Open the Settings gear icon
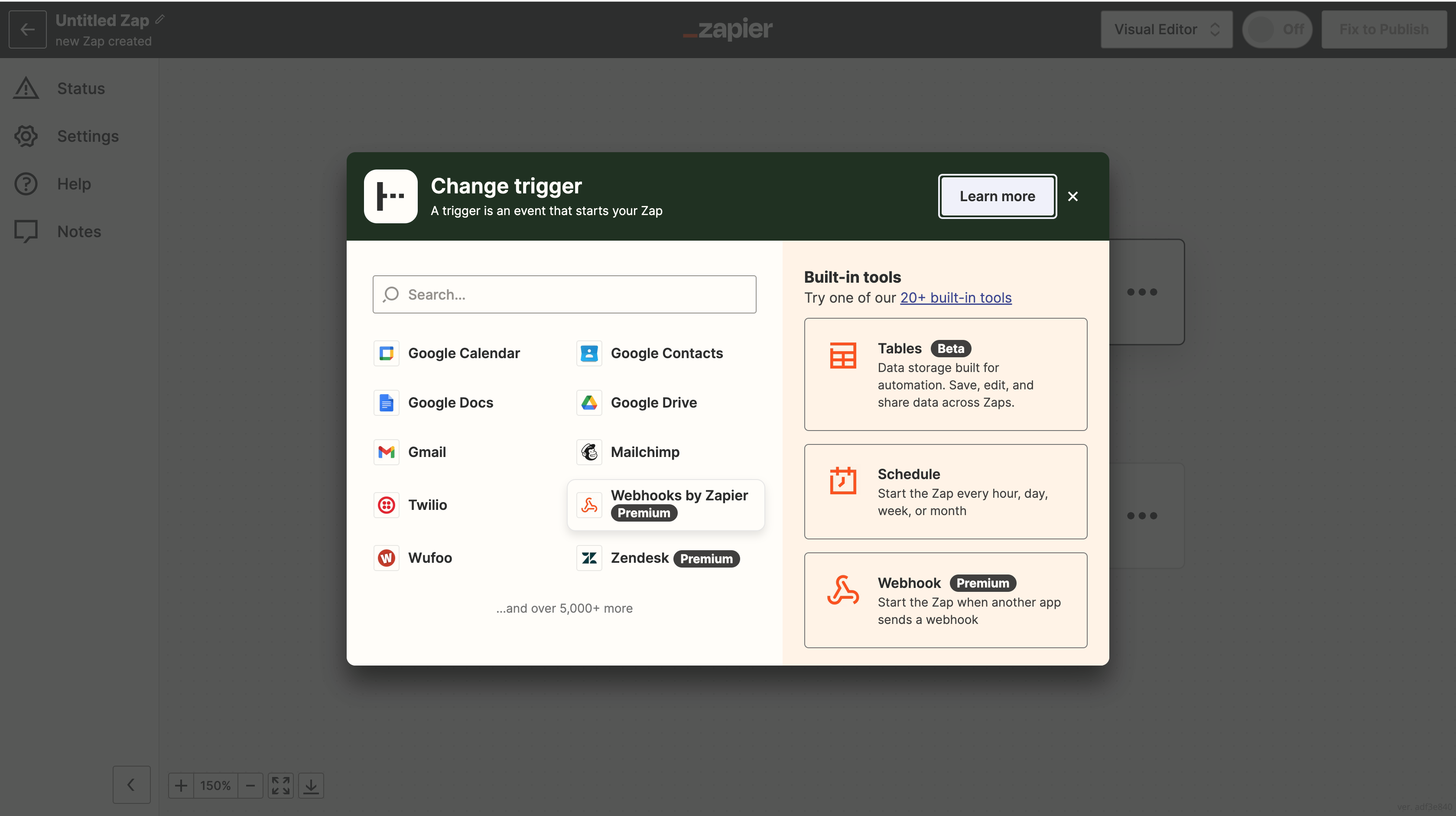The width and height of the screenshot is (1456, 816). tap(26, 136)
